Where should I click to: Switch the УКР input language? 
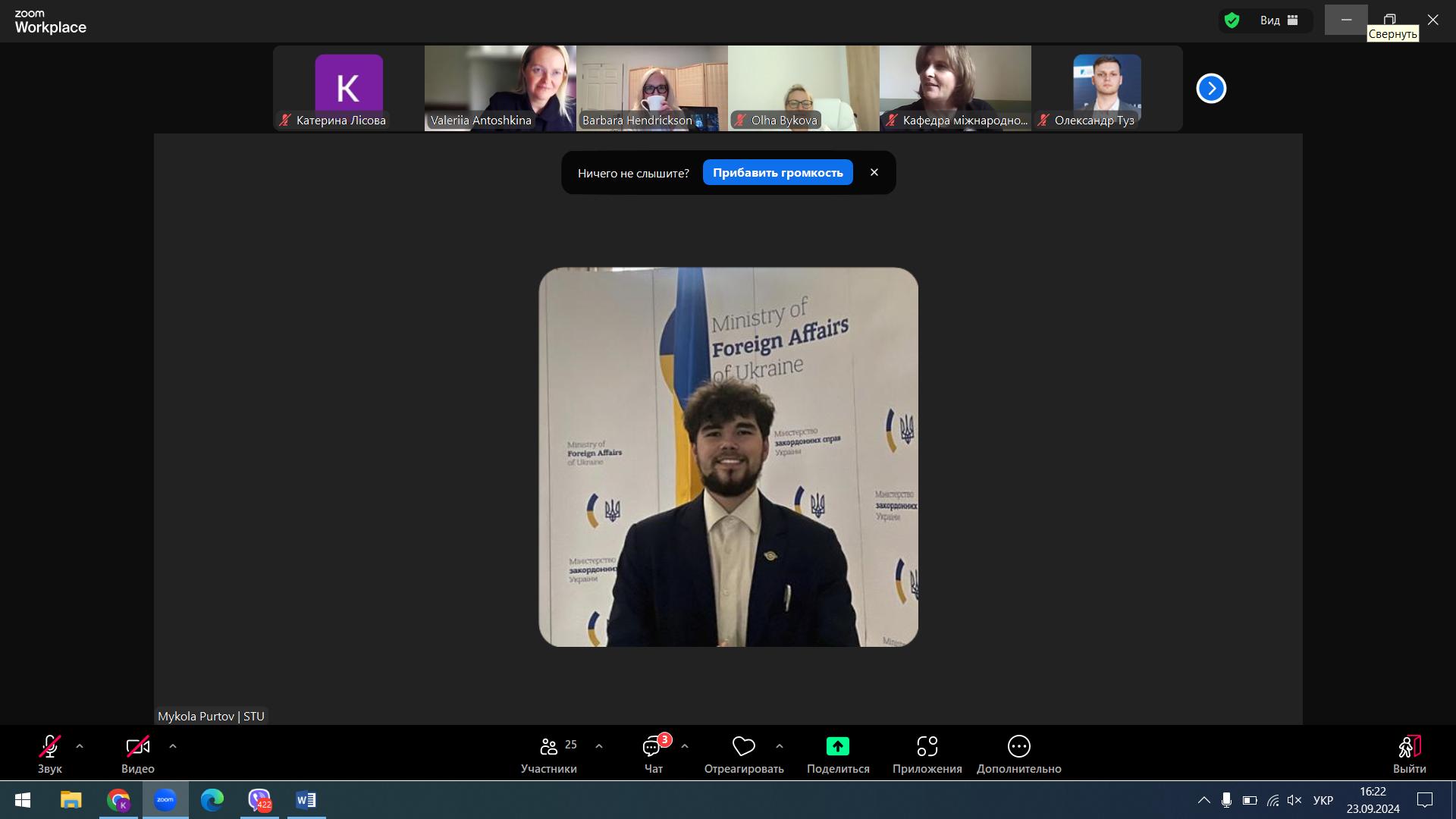pyautogui.click(x=1323, y=800)
